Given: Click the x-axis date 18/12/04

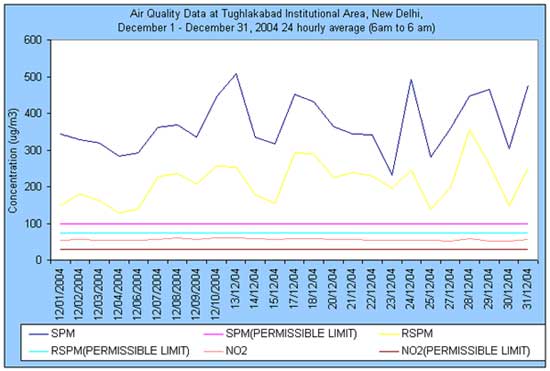Looking at the screenshot, I should point(313,289).
